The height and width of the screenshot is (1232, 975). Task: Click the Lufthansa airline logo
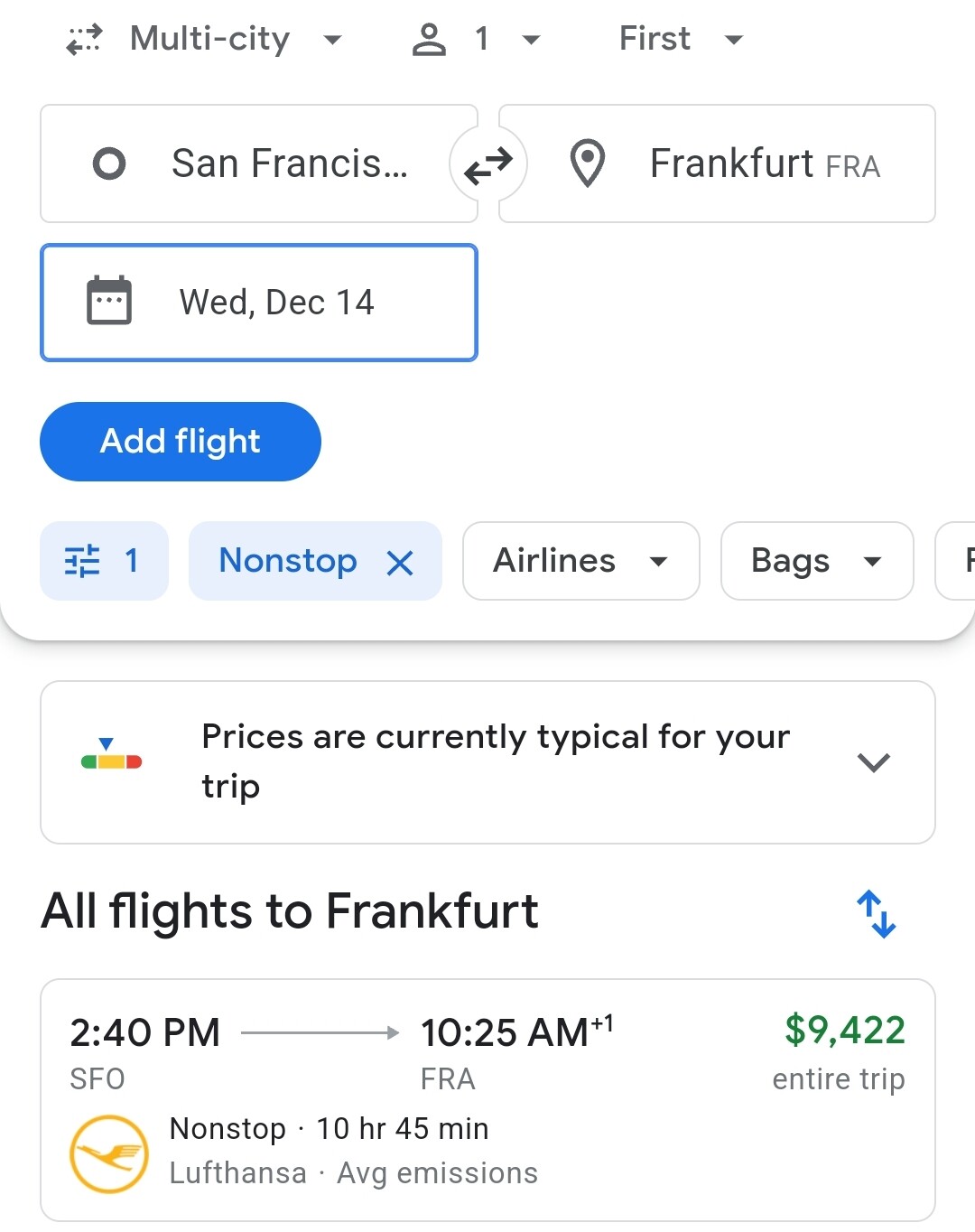coord(109,1154)
